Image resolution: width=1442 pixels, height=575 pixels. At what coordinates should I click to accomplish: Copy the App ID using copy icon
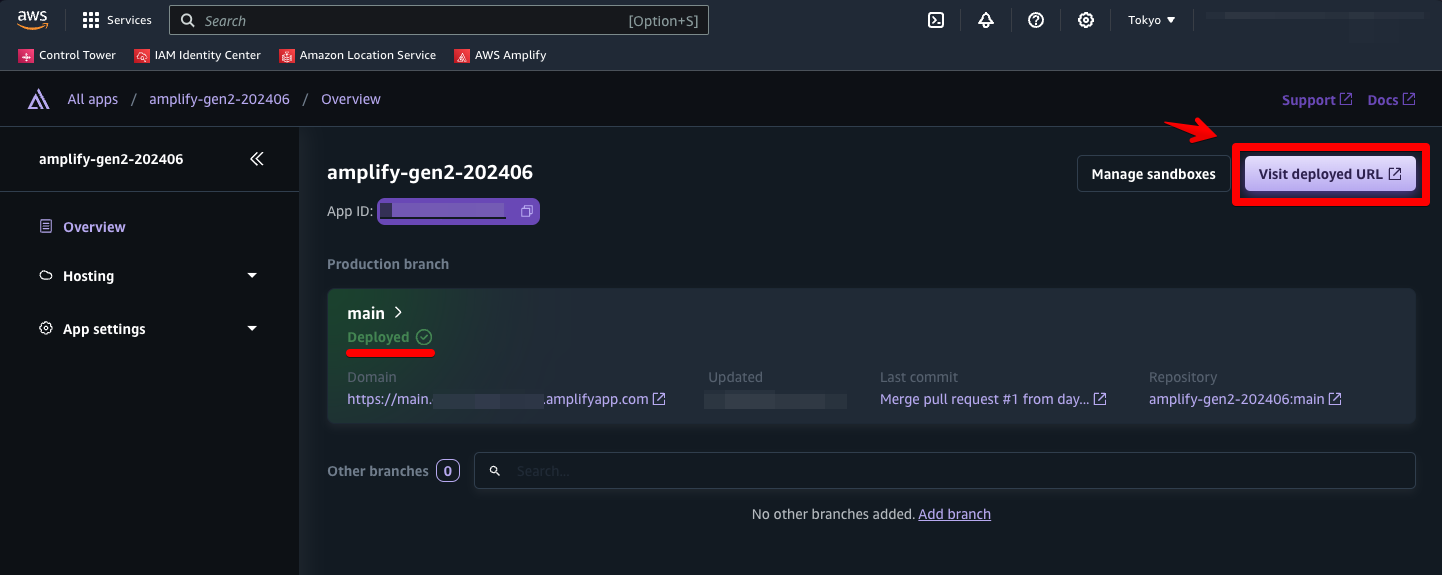click(x=526, y=212)
